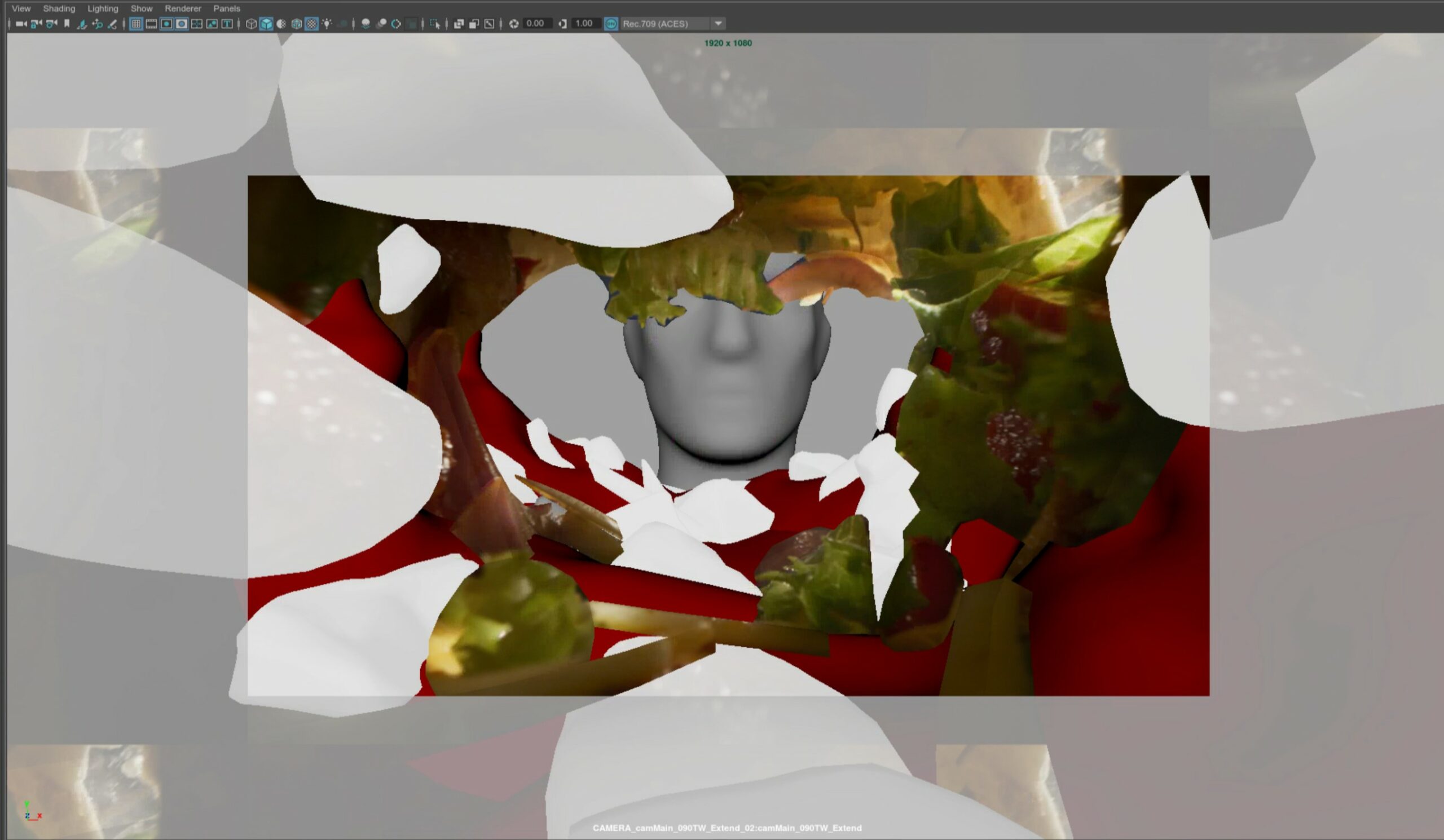
Task: Click the exposure value field 0.00
Action: 537,24
